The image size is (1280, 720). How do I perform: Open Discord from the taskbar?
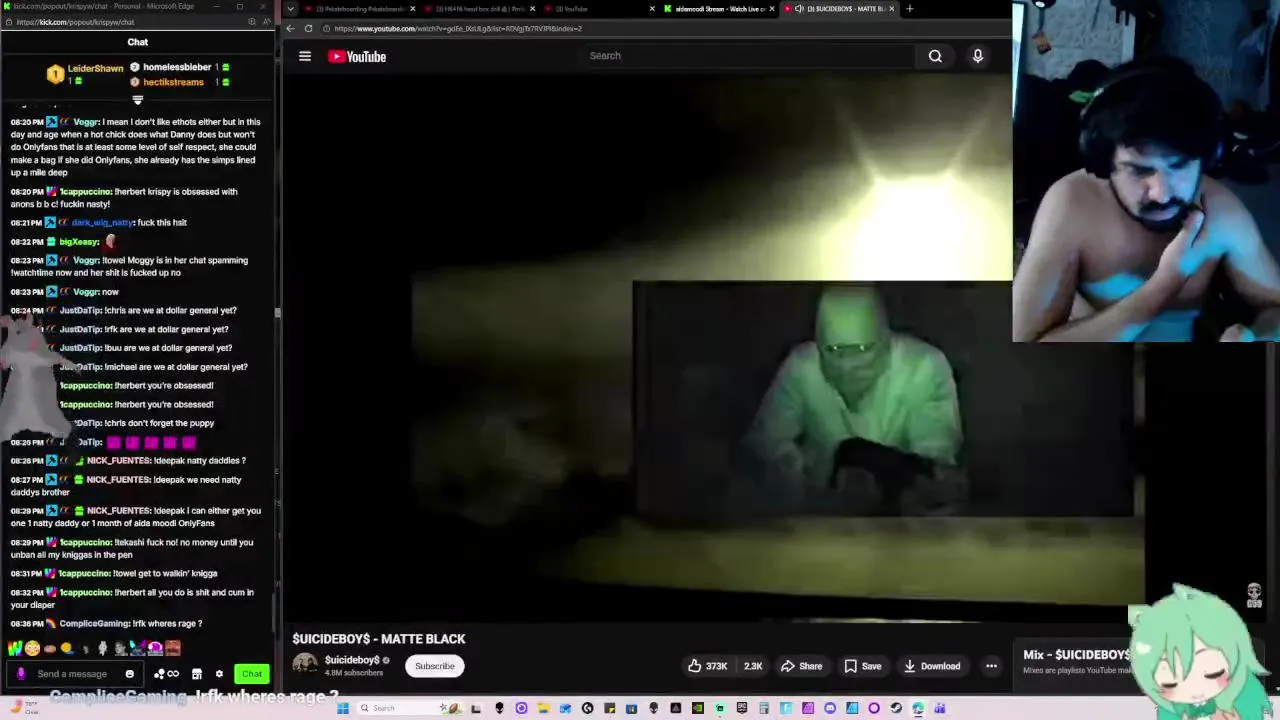[x=830, y=708]
